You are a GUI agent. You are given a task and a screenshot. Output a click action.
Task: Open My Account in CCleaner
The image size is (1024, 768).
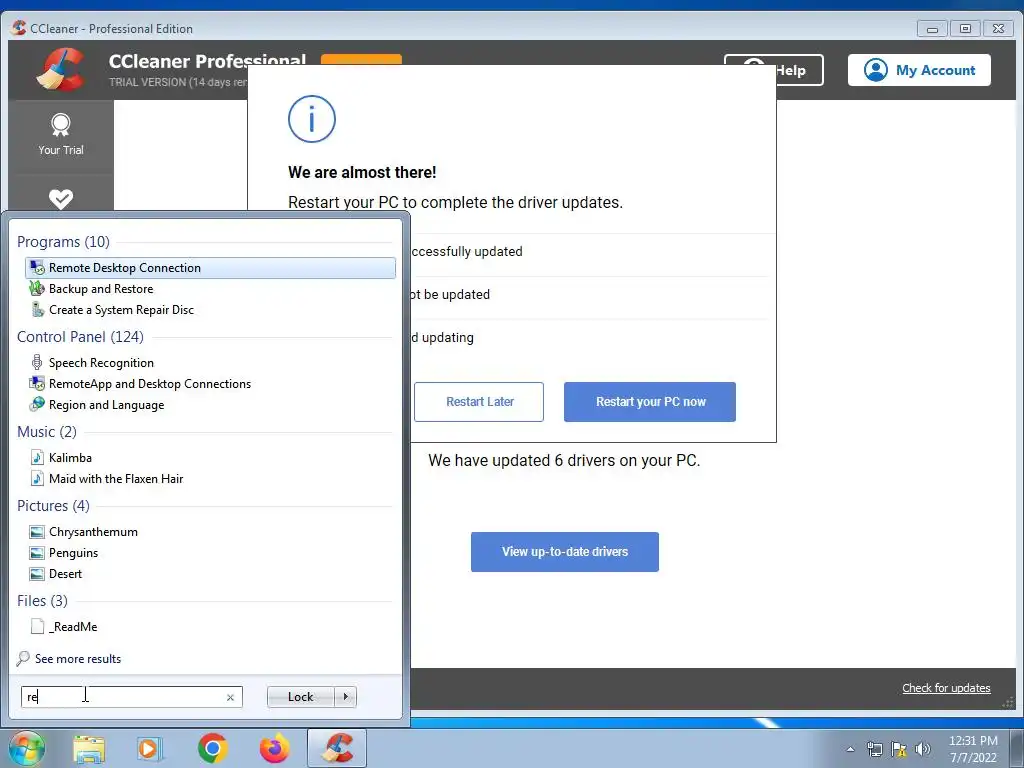click(919, 70)
